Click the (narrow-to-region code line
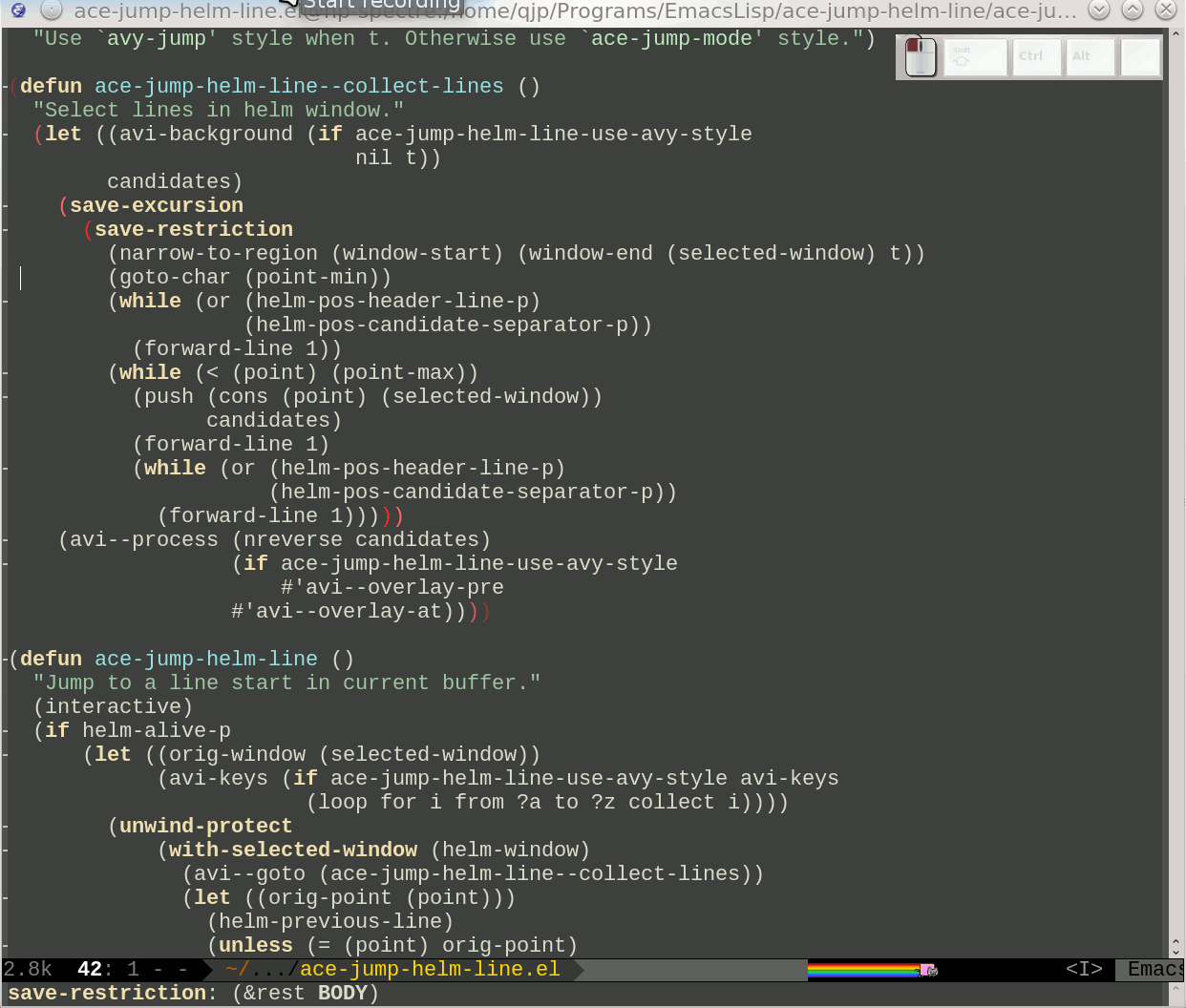 pyautogui.click(x=517, y=254)
